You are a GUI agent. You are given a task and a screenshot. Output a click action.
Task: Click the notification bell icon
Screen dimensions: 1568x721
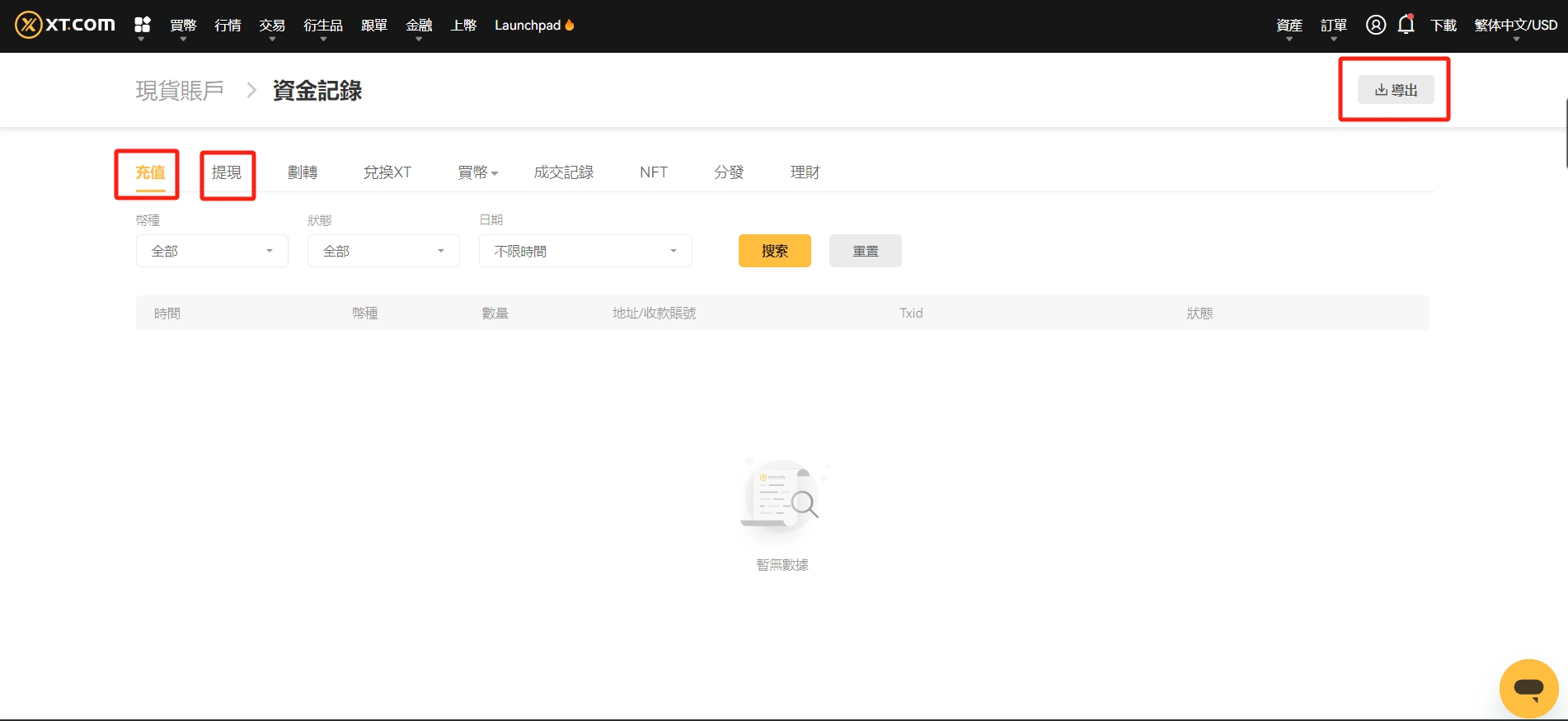pos(1406,25)
